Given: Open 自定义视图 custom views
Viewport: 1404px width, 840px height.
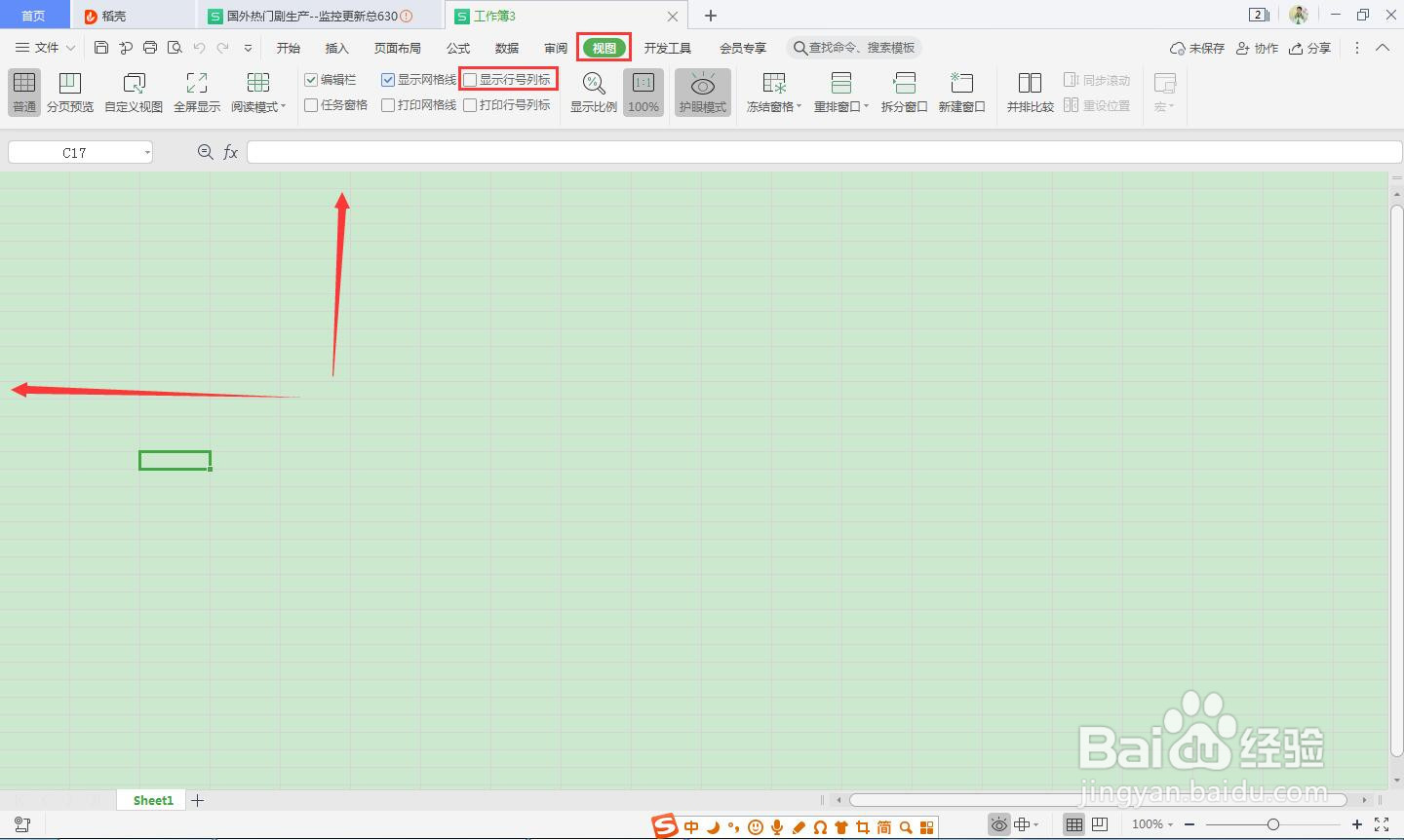Looking at the screenshot, I should point(134,93).
